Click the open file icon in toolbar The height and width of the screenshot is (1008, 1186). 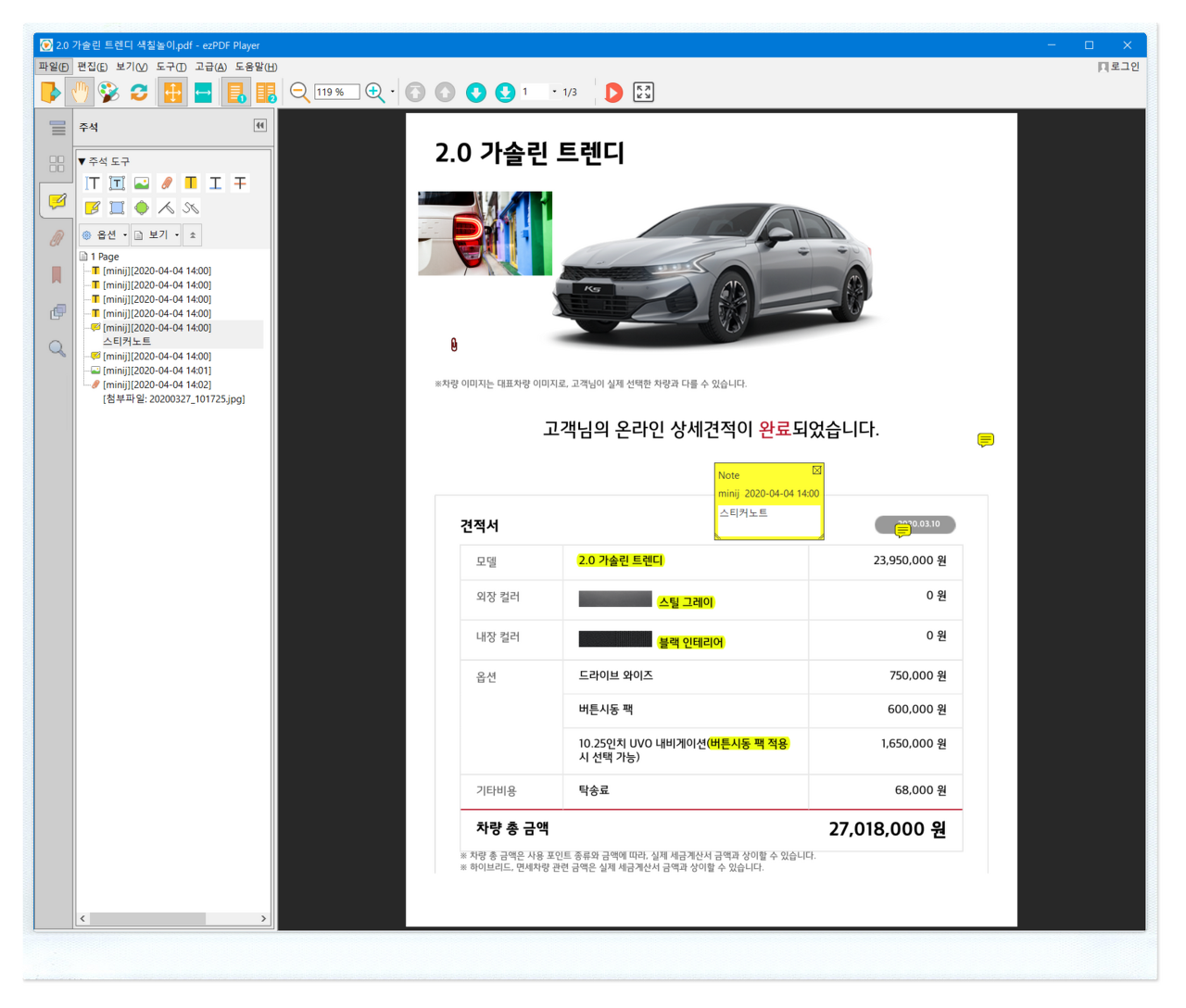[50, 92]
